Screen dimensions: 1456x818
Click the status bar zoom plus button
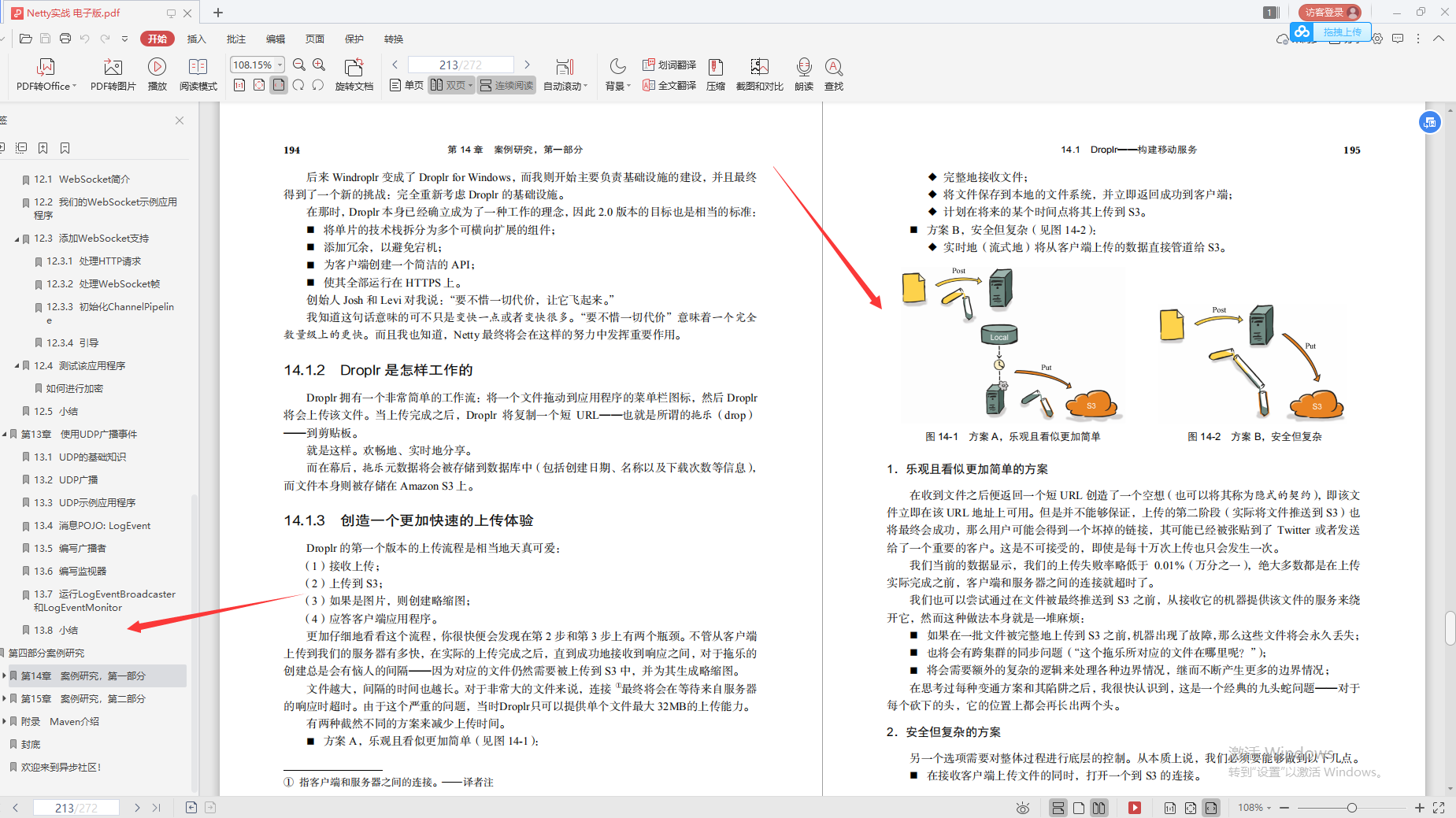click(x=1419, y=808)
